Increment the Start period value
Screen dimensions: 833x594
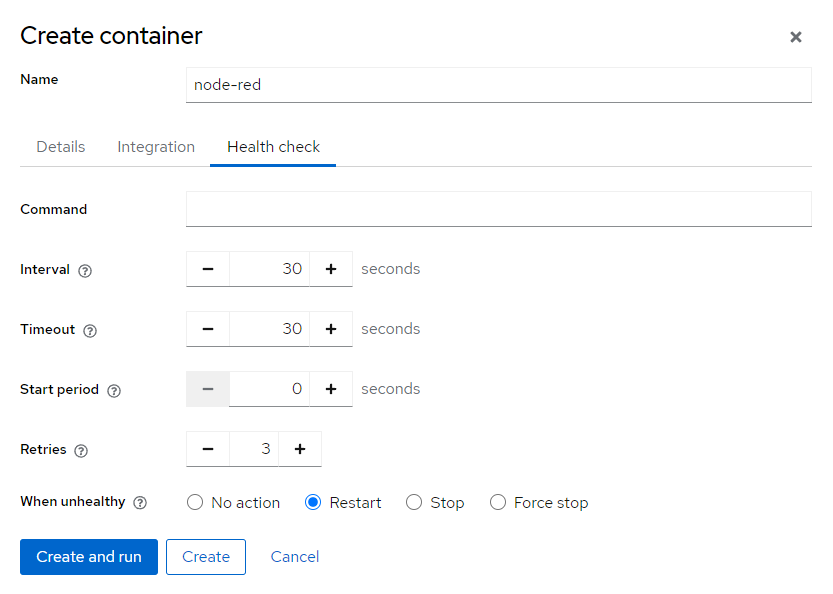coord(331,389)
